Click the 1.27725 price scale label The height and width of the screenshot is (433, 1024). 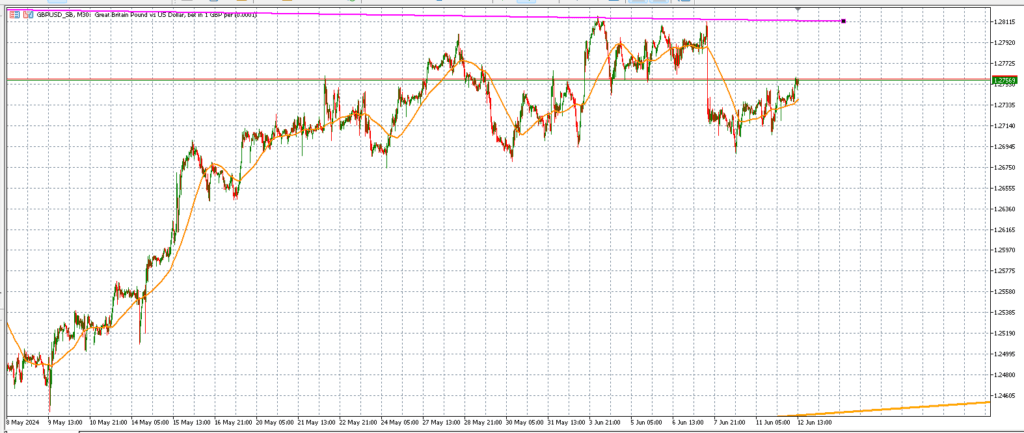(x=1004, y=63)
